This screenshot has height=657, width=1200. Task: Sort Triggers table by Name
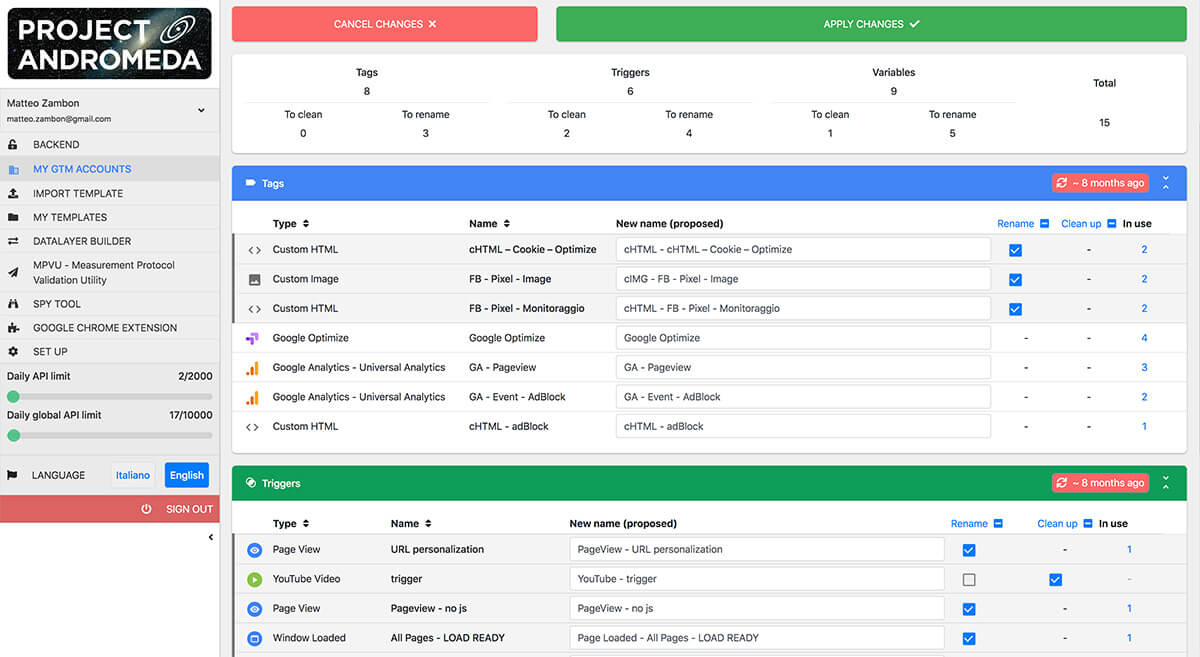coord(428,524)
